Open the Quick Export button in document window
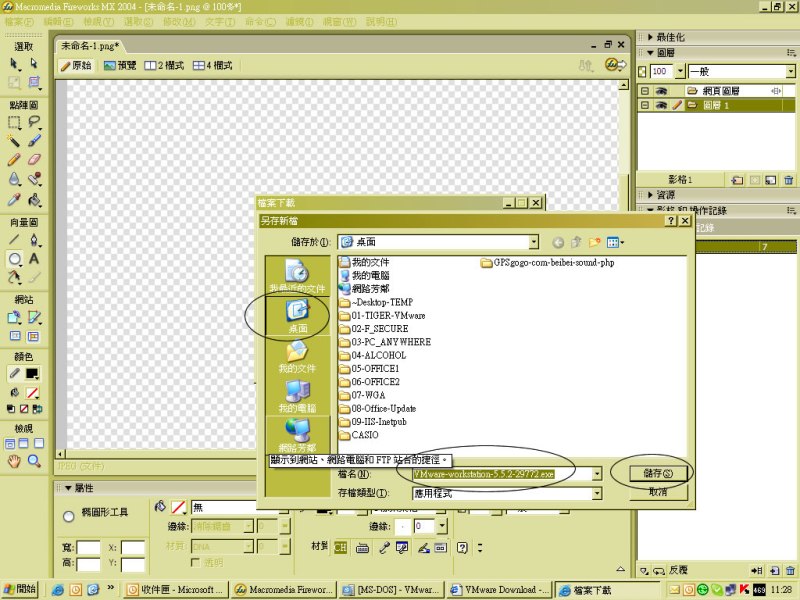The height and width of the screenshot is (600, 800). [x=615, y=65]
